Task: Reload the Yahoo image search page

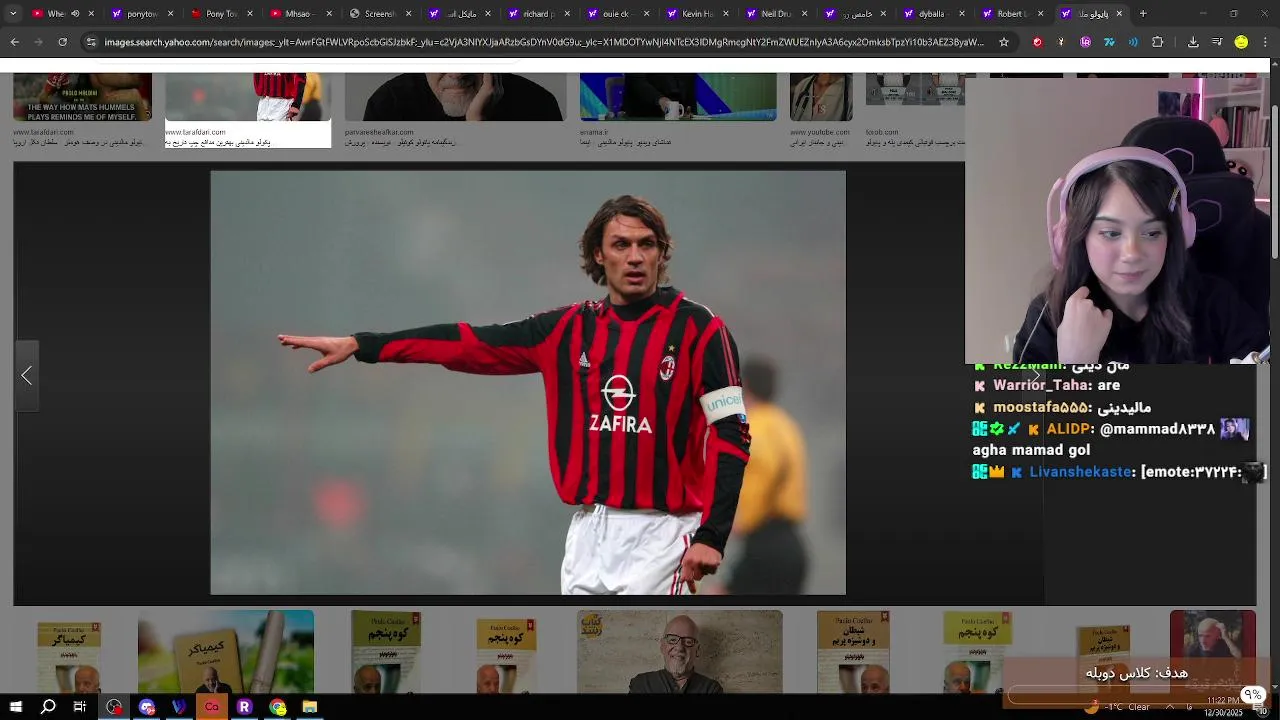Action: coord(62,42)
